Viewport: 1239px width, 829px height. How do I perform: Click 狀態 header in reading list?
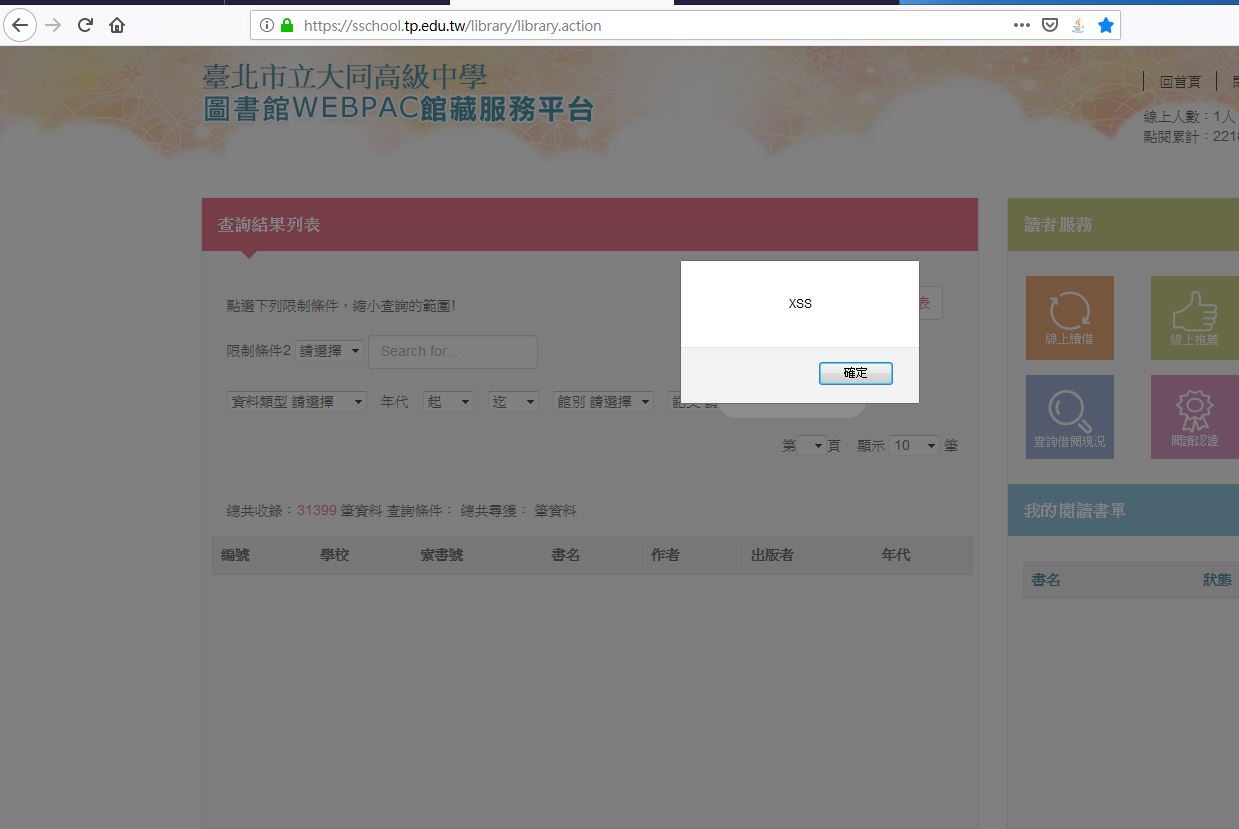pos(1217,580)
